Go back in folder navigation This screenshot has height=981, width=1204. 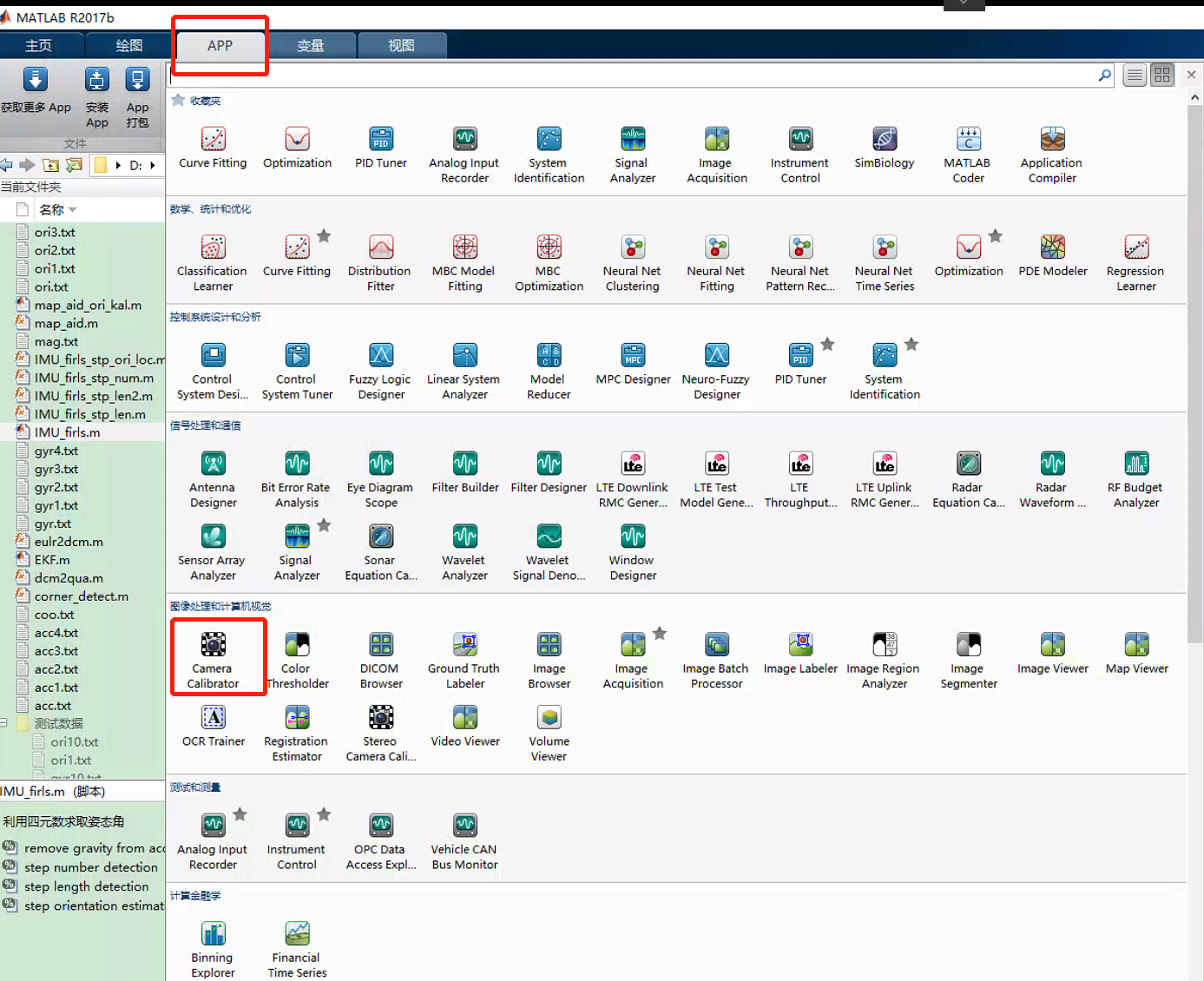coord(7,165)
